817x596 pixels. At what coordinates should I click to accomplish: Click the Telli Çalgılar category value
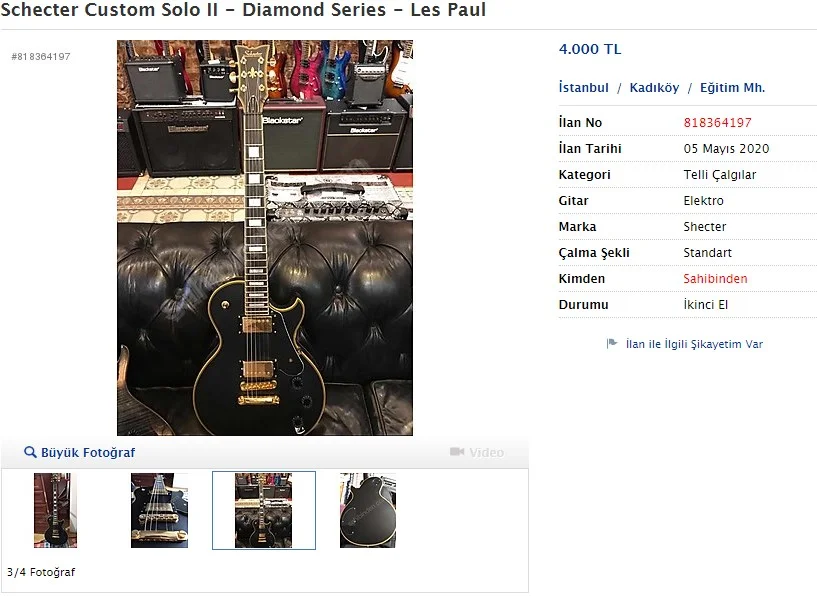pyautogui.click(x=720, y=175)
